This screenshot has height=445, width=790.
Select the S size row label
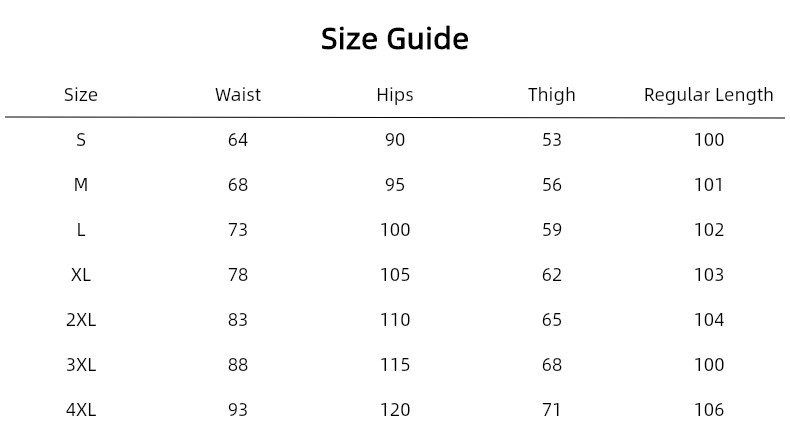(x=81, y=140)
